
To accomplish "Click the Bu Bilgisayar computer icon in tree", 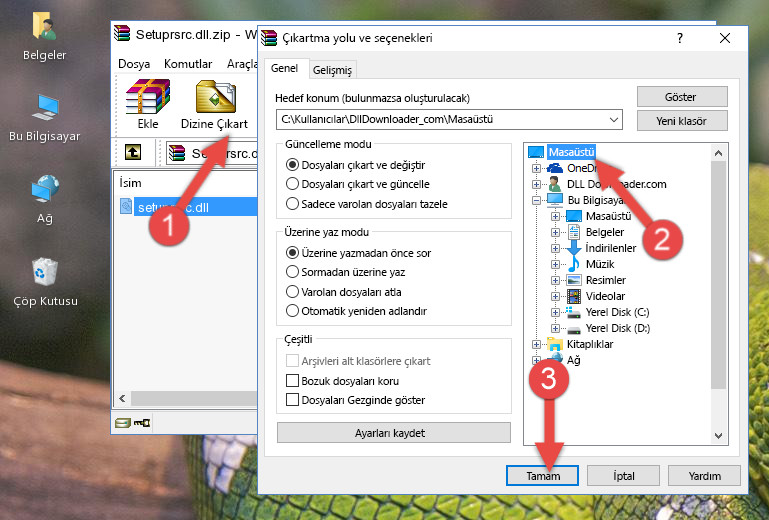I will pyautogui.click(x=555, y=200).
